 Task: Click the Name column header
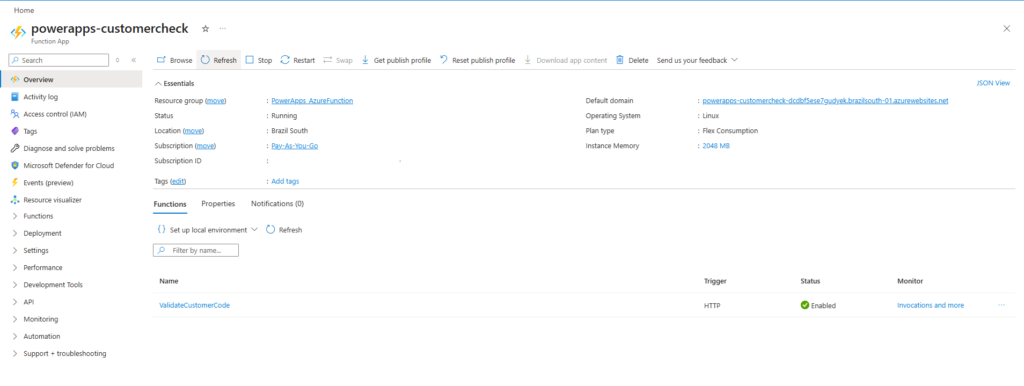[x=168, y=281]
